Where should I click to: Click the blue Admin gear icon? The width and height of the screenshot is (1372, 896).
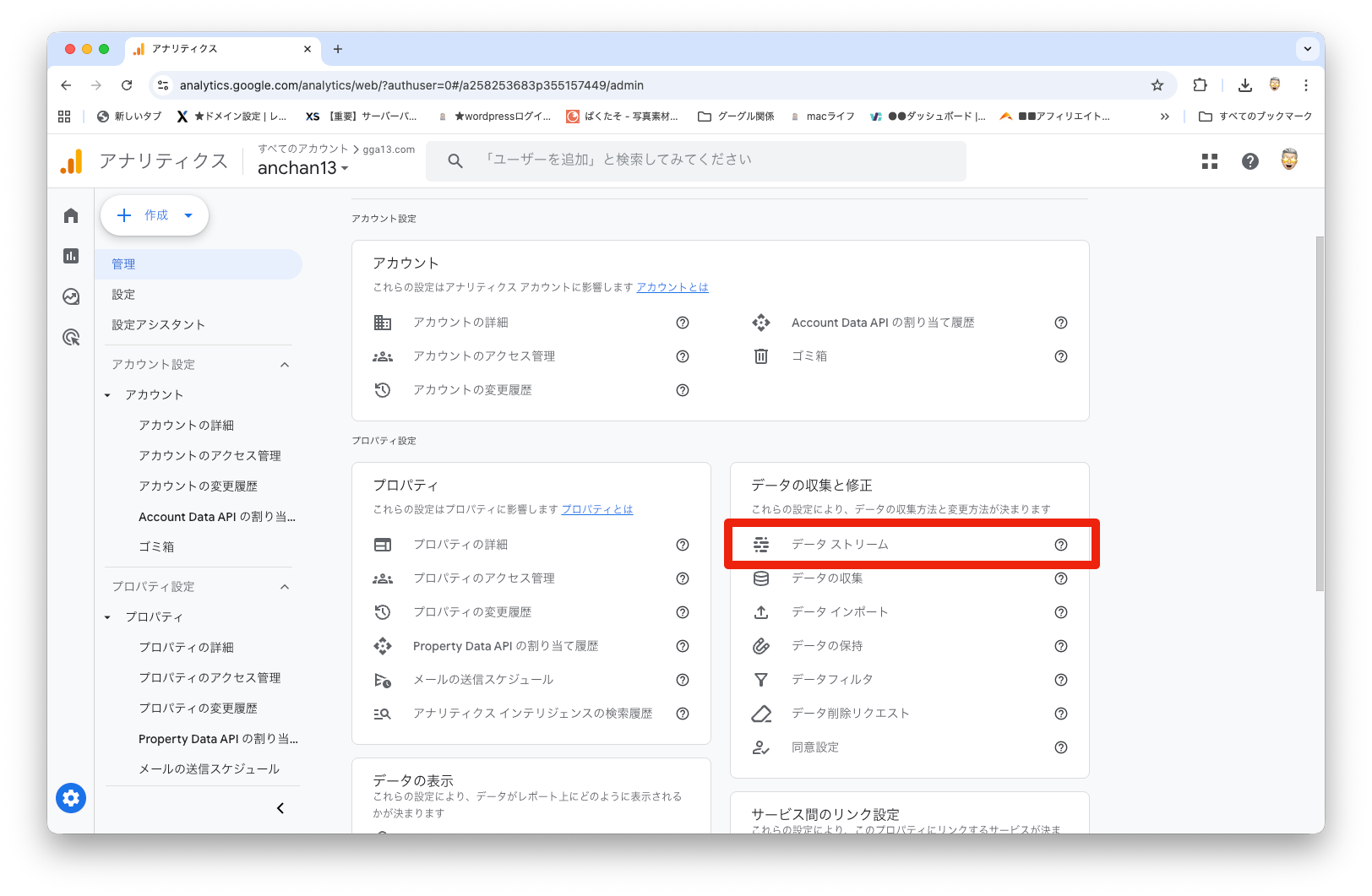(71, 797)
